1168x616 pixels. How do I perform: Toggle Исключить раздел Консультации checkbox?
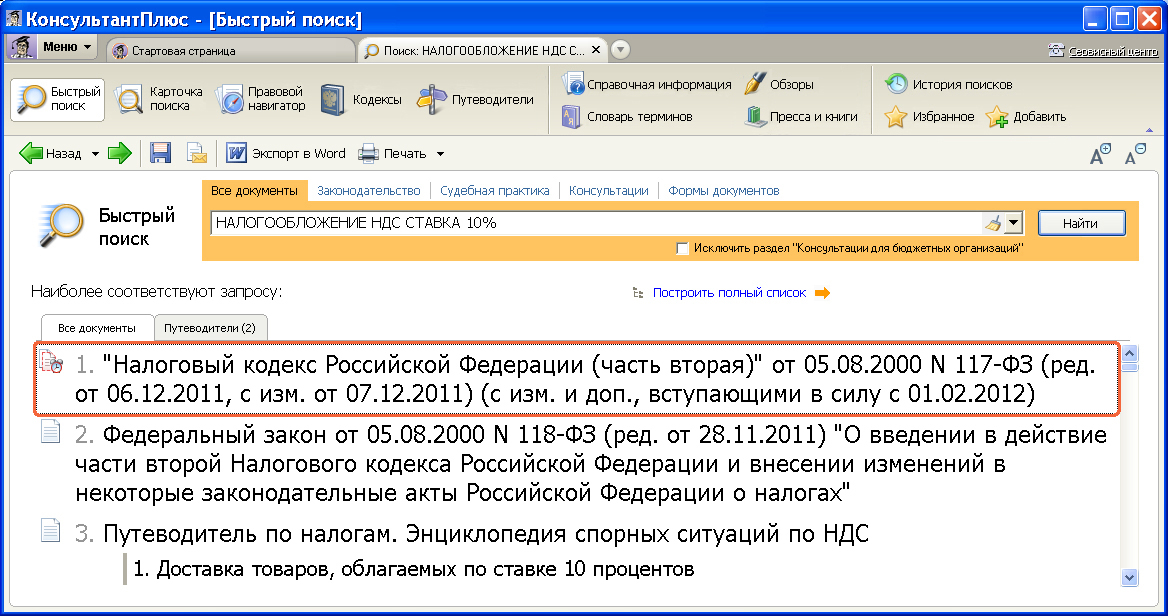tap(682, 248)
